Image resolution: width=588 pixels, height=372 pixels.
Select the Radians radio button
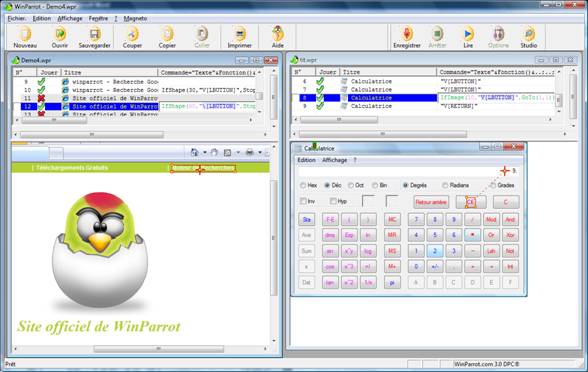click(x=445, y=185)
